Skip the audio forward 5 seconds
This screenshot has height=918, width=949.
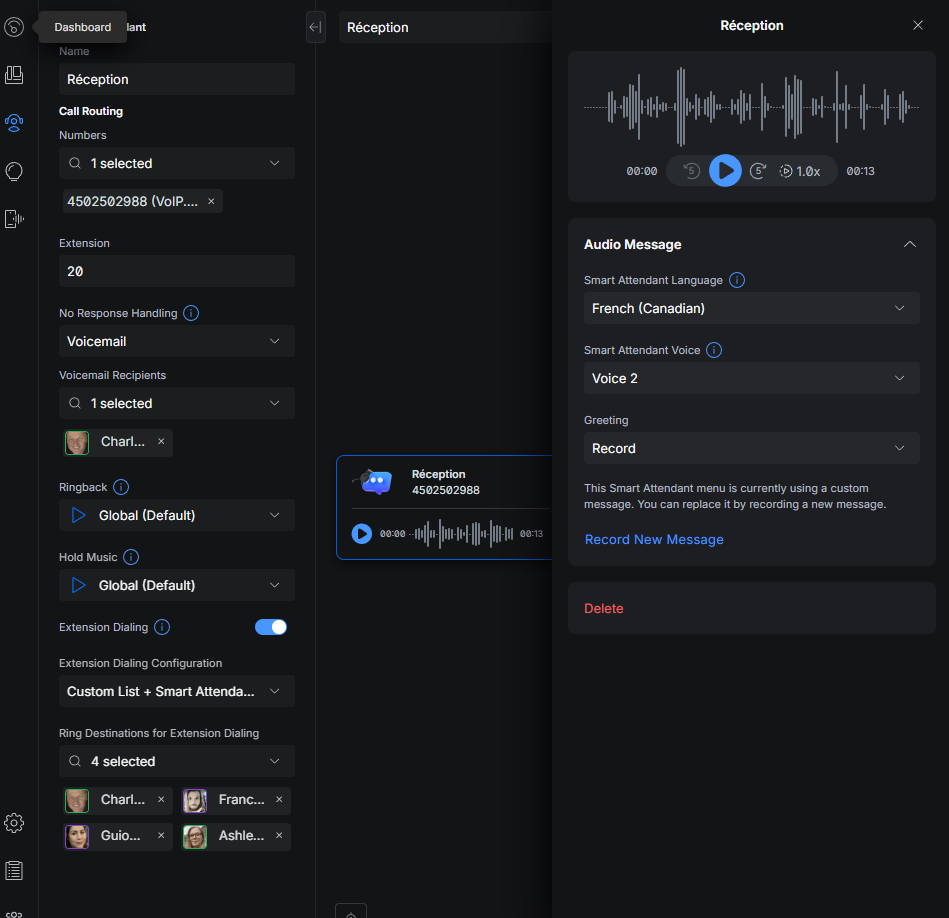coord(758,171)
